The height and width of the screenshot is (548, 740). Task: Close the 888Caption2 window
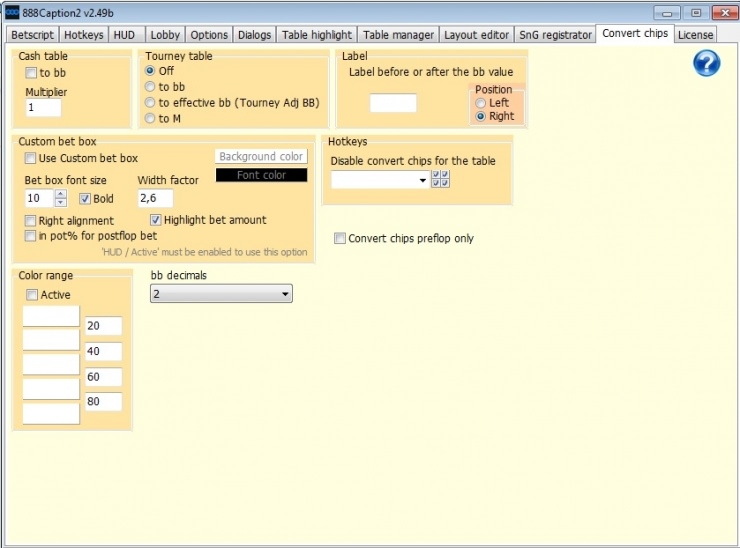[725, 13]
